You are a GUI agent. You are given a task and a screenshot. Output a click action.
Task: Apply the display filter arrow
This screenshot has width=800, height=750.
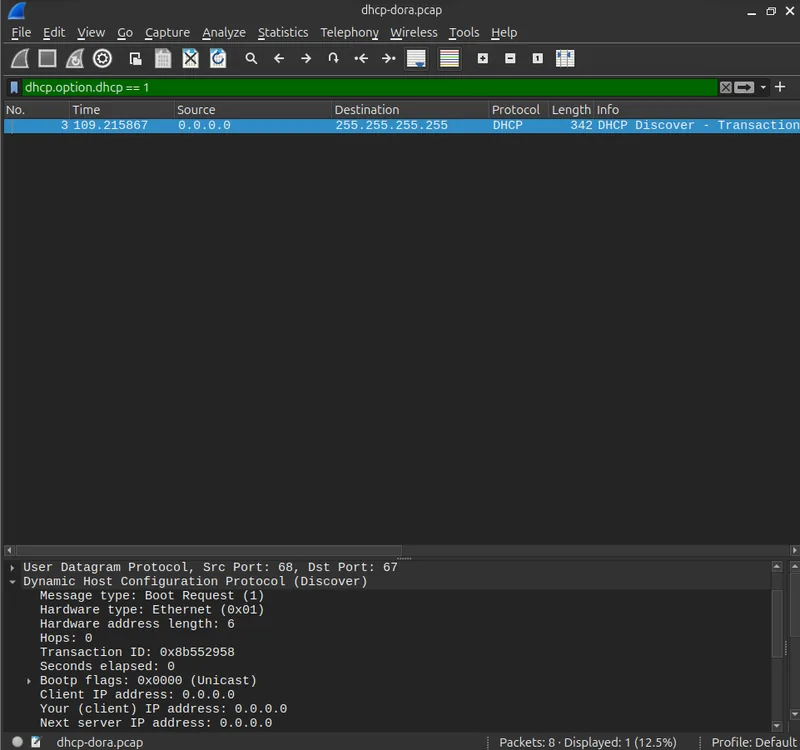pyautogui.click(x=744, y=87)
